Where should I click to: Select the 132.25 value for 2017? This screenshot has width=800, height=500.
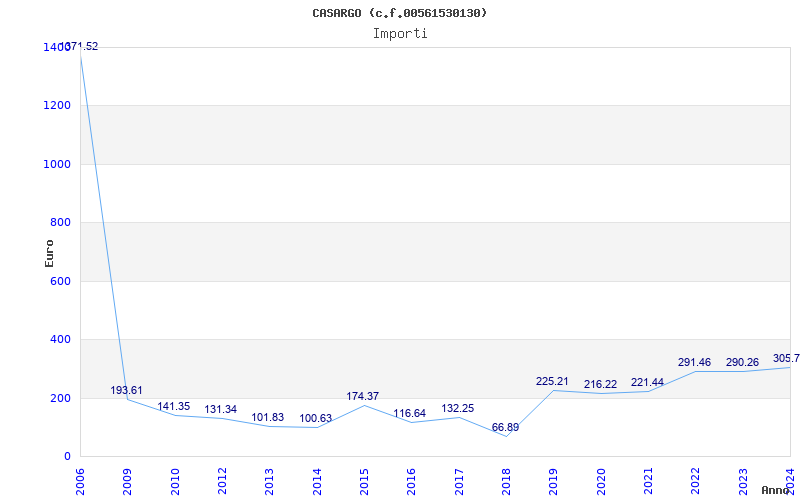tap(458, 409)
